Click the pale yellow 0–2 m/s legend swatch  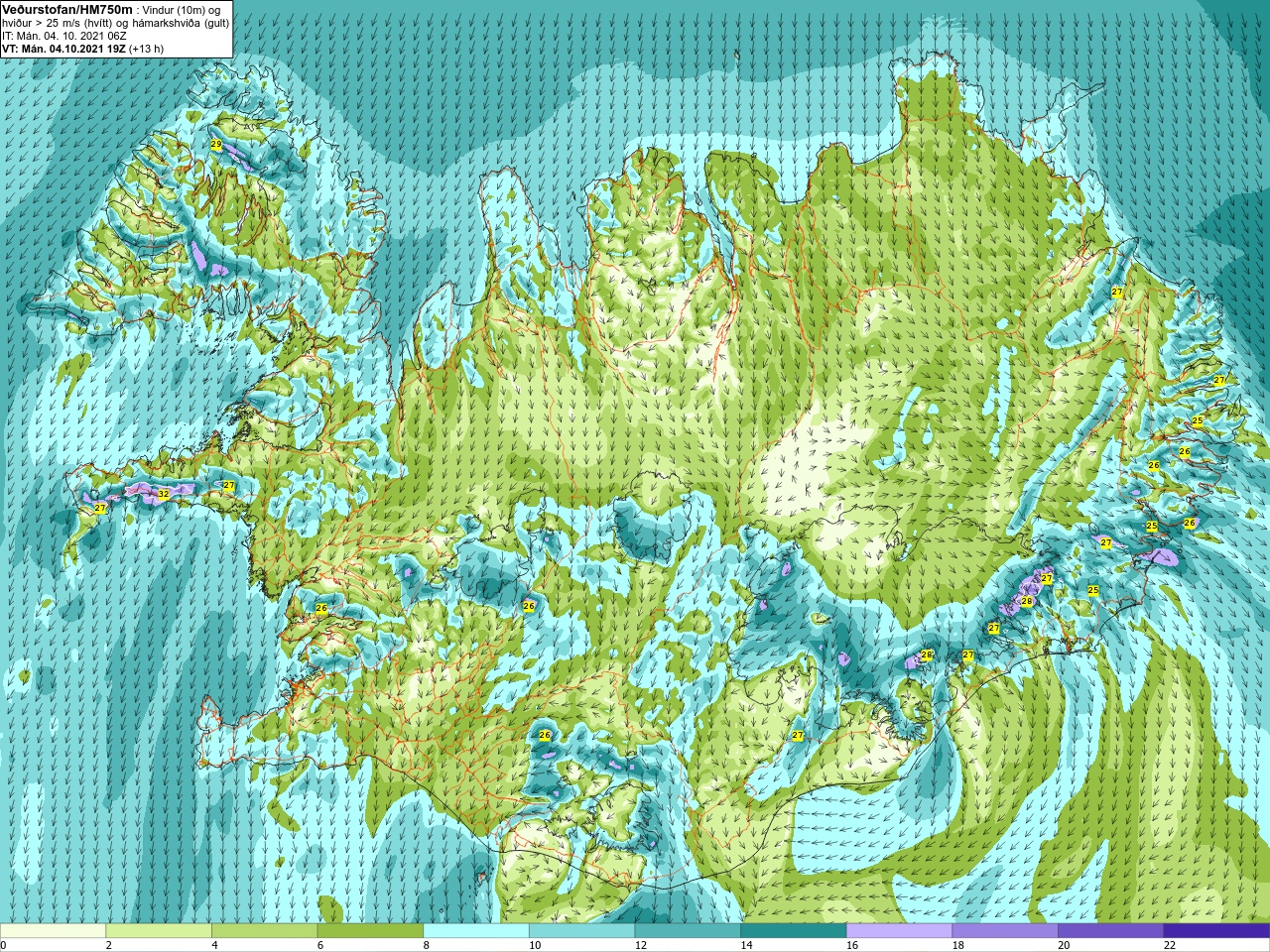click(x=53, y=931)
